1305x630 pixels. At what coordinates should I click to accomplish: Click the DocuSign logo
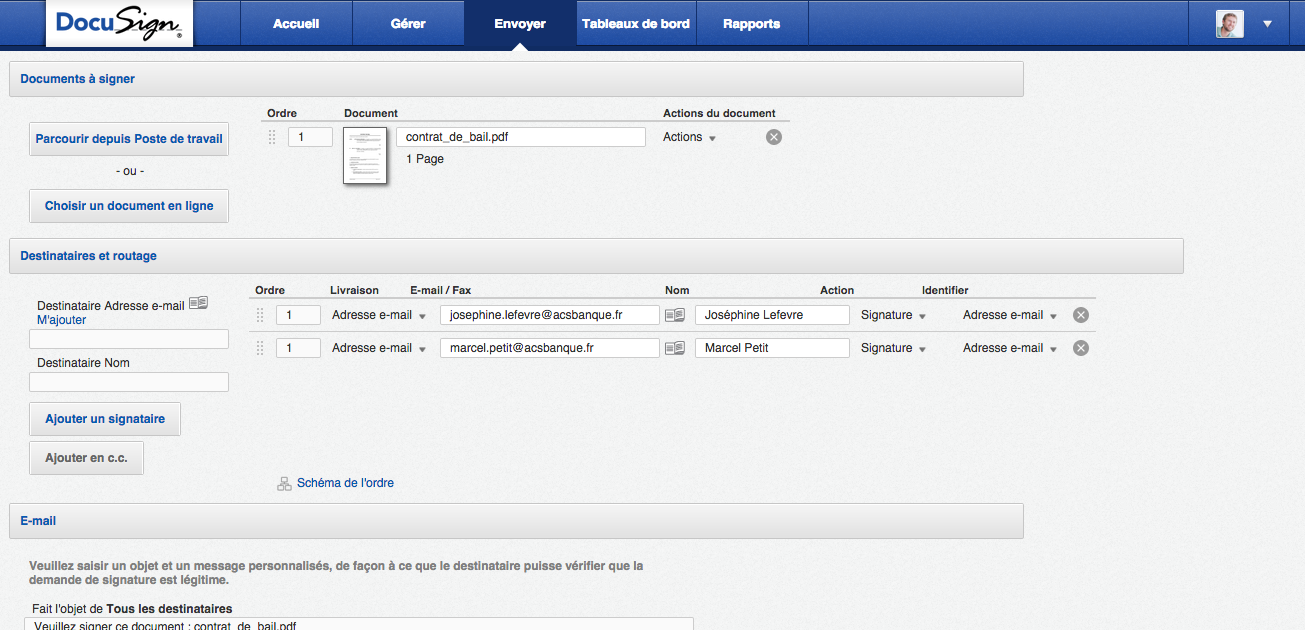pyautogui.click(x=119, y=24)
